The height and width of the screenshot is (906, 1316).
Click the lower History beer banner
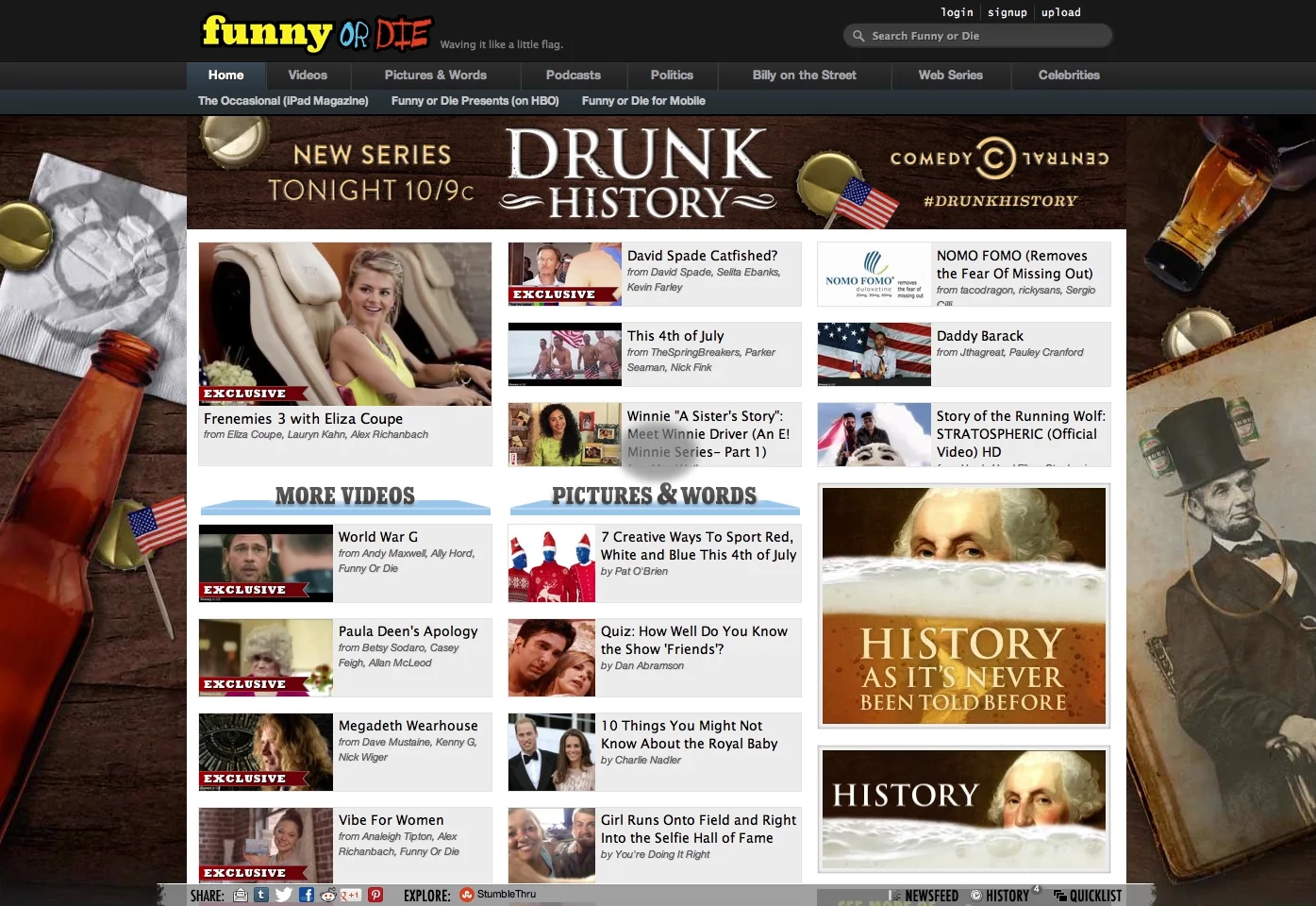coord(964,810)
